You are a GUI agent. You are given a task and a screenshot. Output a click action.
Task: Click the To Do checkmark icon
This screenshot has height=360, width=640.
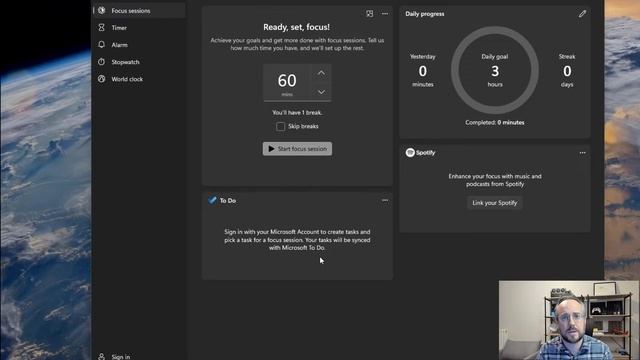point(212,200)
